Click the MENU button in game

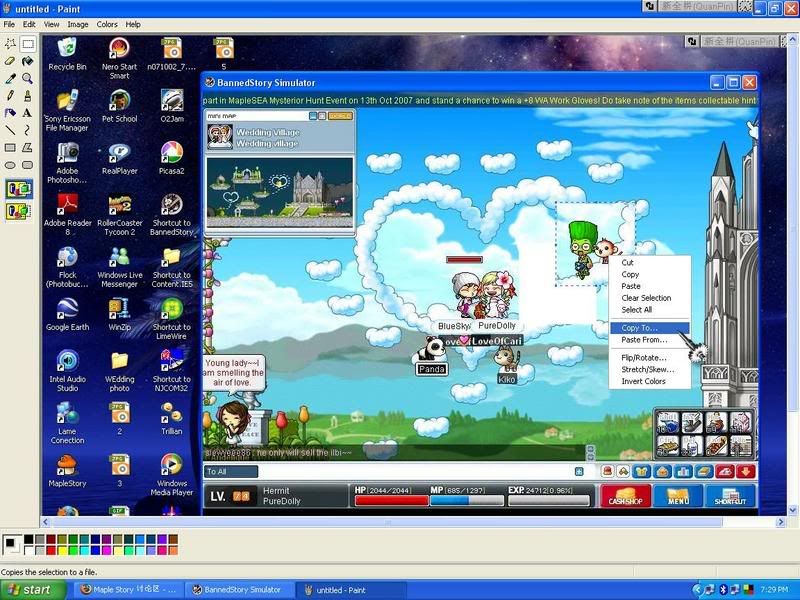coord(678,495)
